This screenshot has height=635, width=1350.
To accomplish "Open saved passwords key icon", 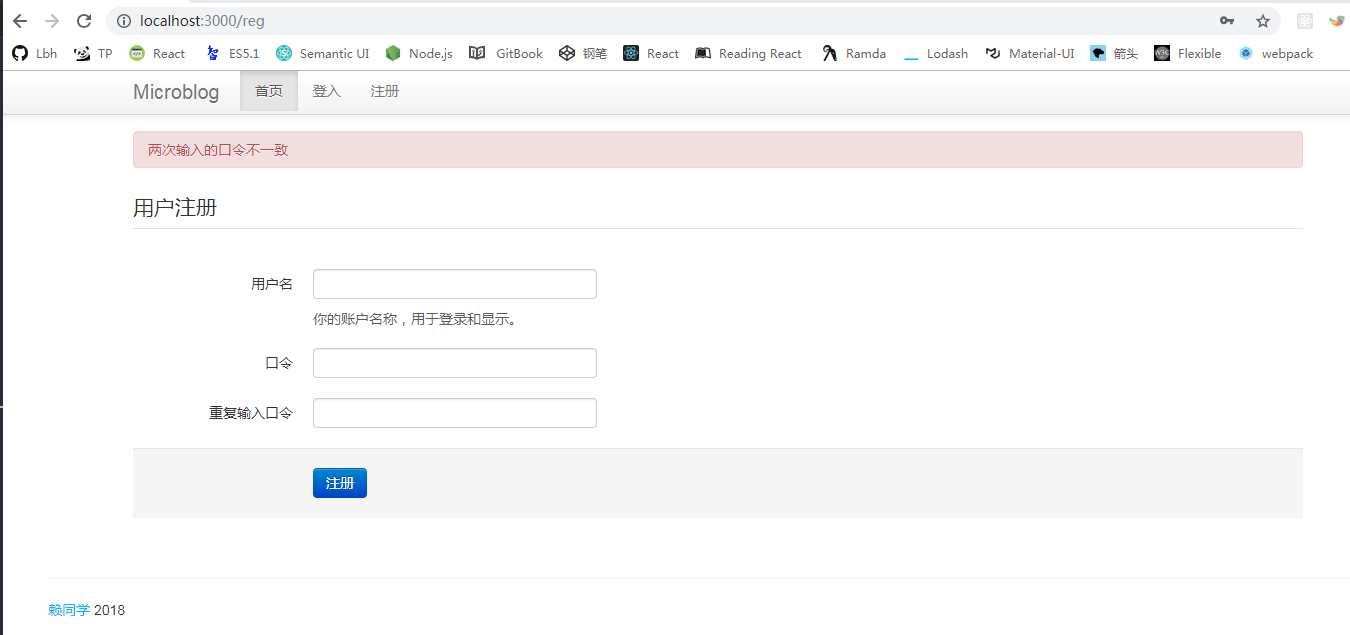I will click(x=1227, y=21).
